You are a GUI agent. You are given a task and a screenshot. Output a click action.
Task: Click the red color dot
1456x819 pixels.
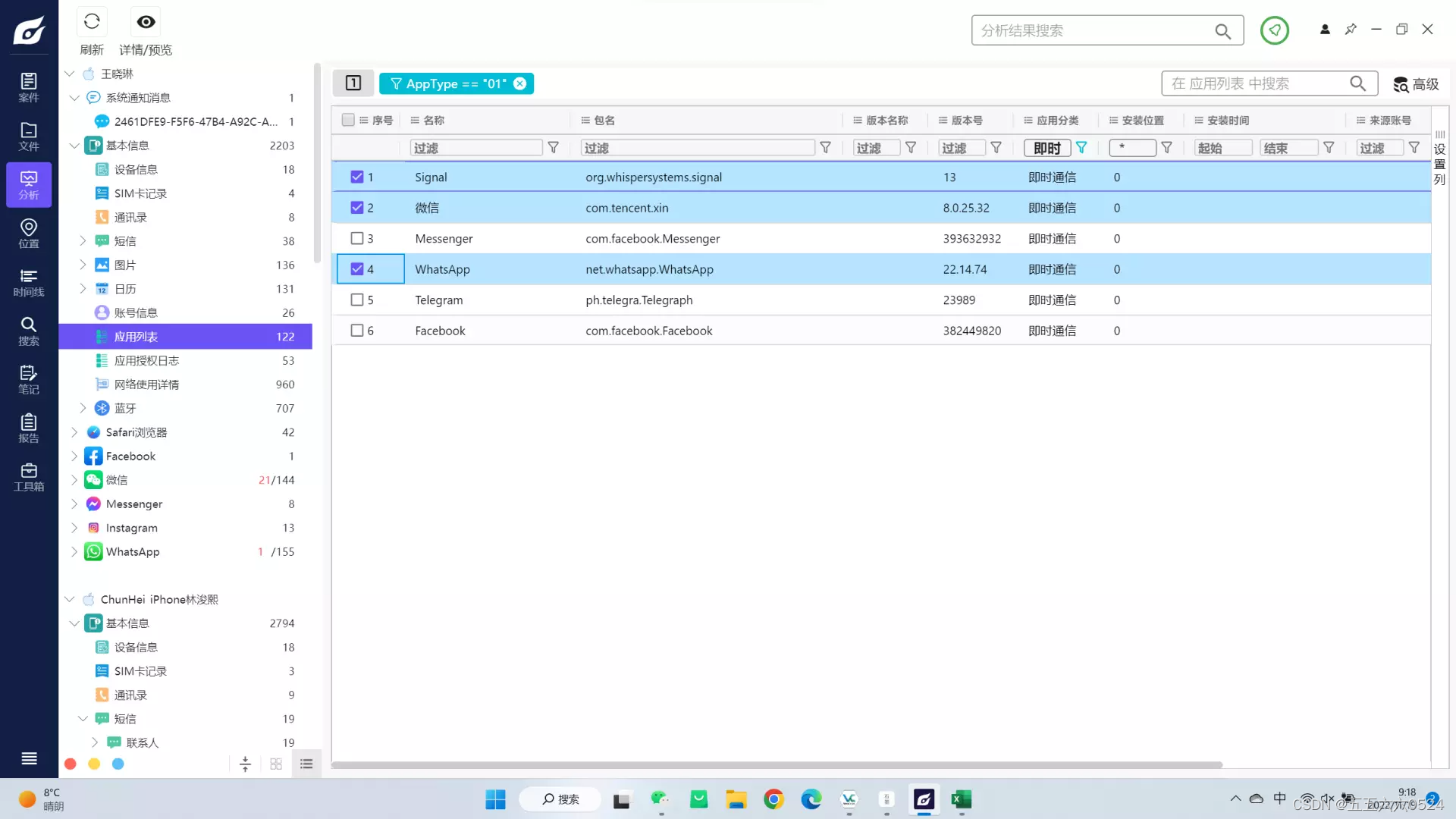[71, 764]
